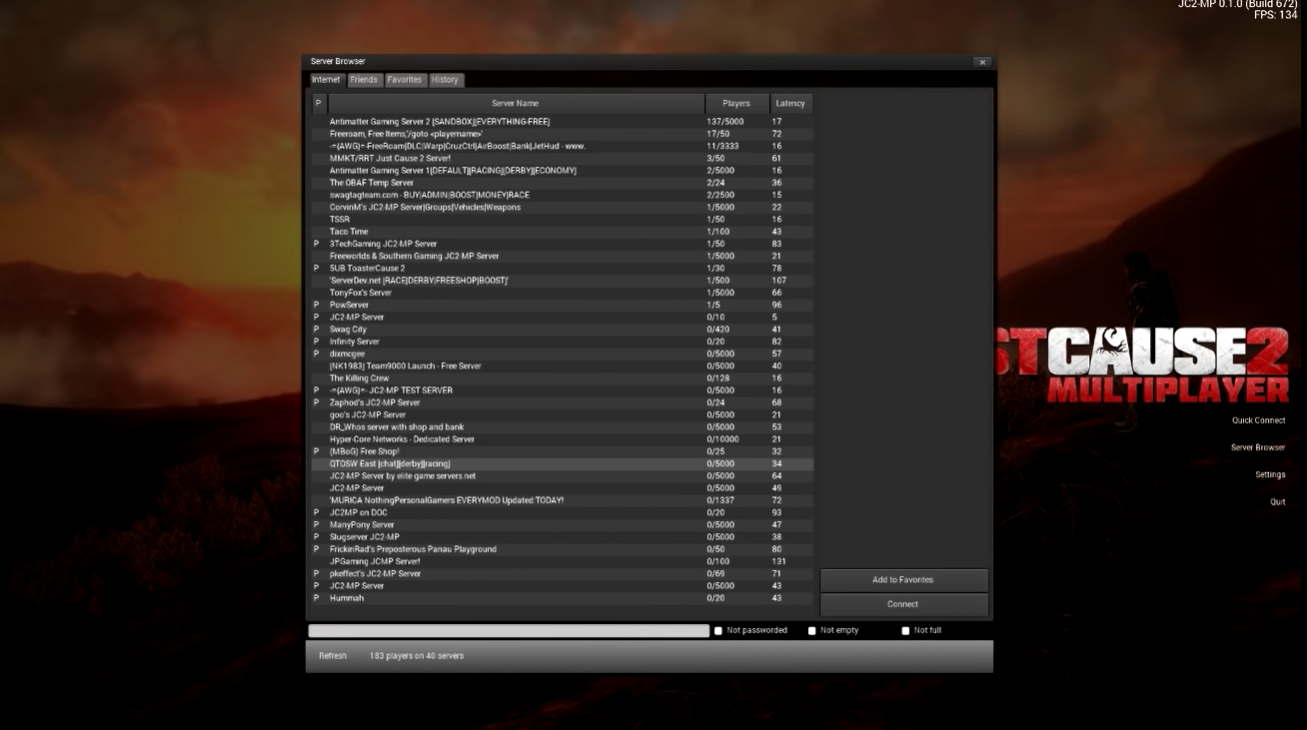Open Settings from the main menu
Viewport: 1307px width, 730px height.
pos(1270,475)
